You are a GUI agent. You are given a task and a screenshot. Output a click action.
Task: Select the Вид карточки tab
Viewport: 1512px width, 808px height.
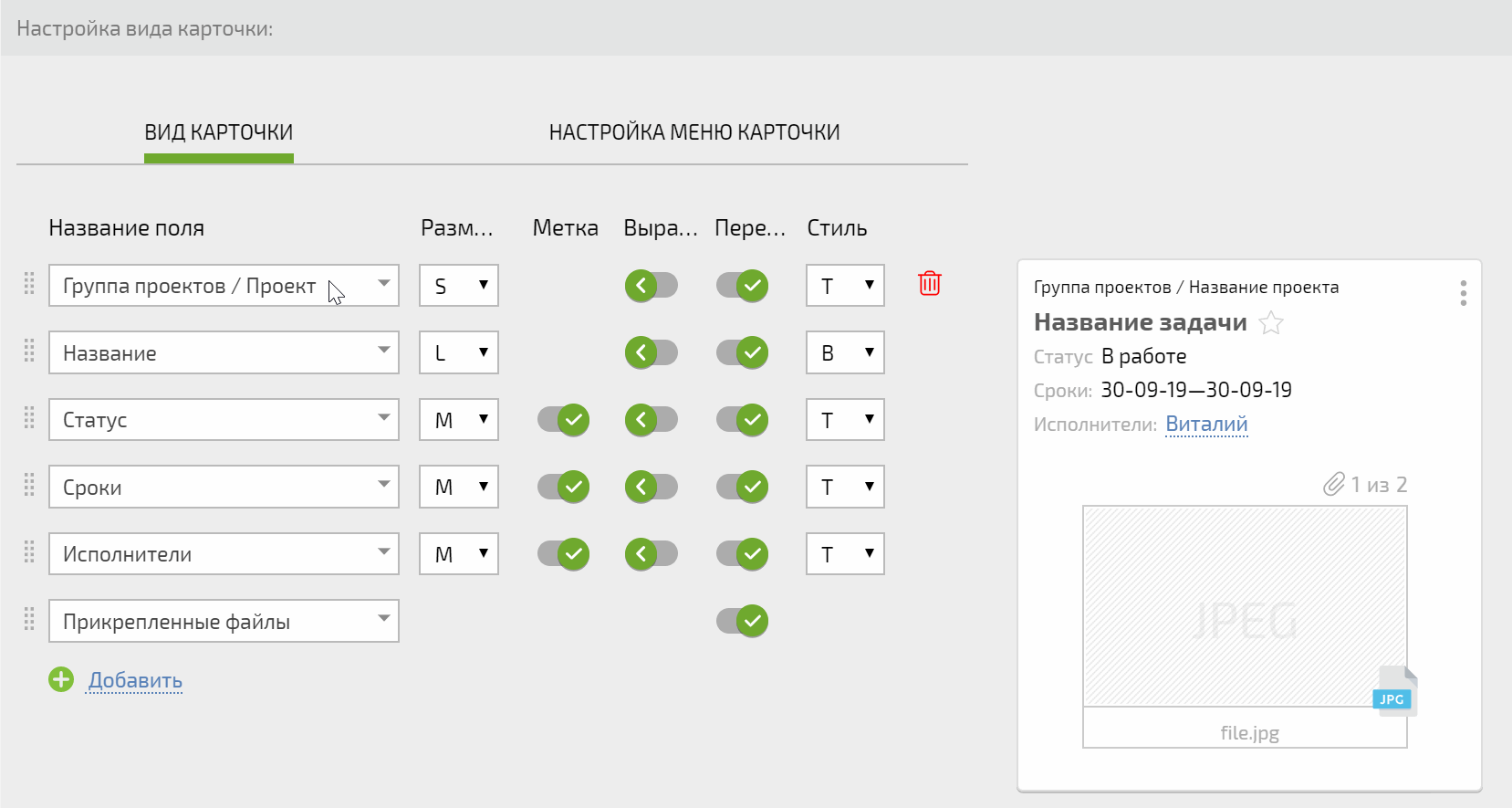219,132
